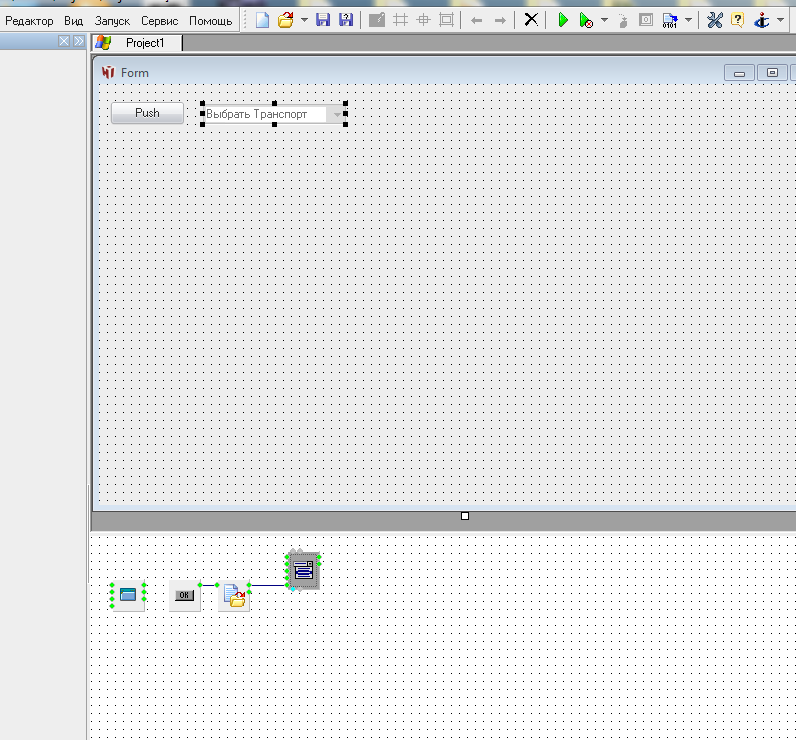This screenshot has height=740, width=796.
Task: Select the combo box element in scheme
Action: click(304, 570)
